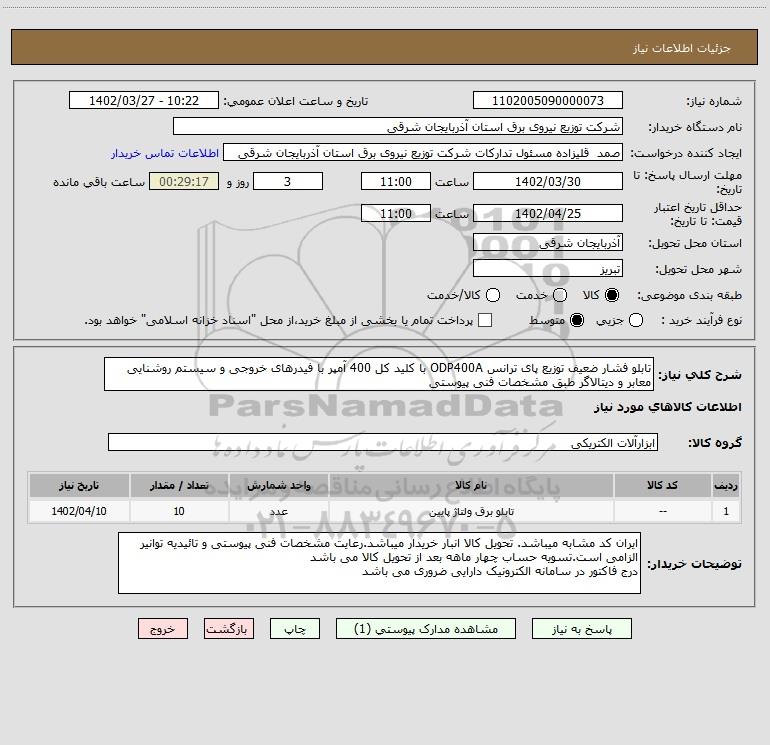Click the 'اطلاعات کالاهای مورد نیاز' section heading
This screenshot has width=770, height=745.
[668, 407]
